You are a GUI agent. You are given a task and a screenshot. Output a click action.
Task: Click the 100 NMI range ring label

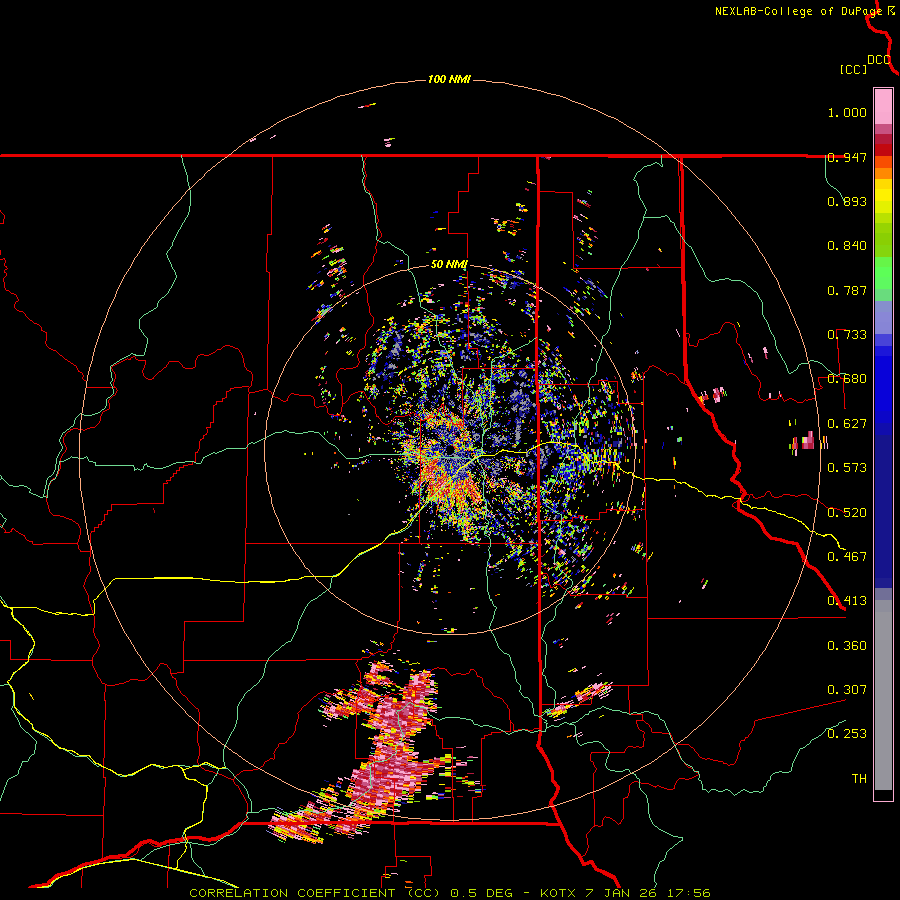(449, 79)
